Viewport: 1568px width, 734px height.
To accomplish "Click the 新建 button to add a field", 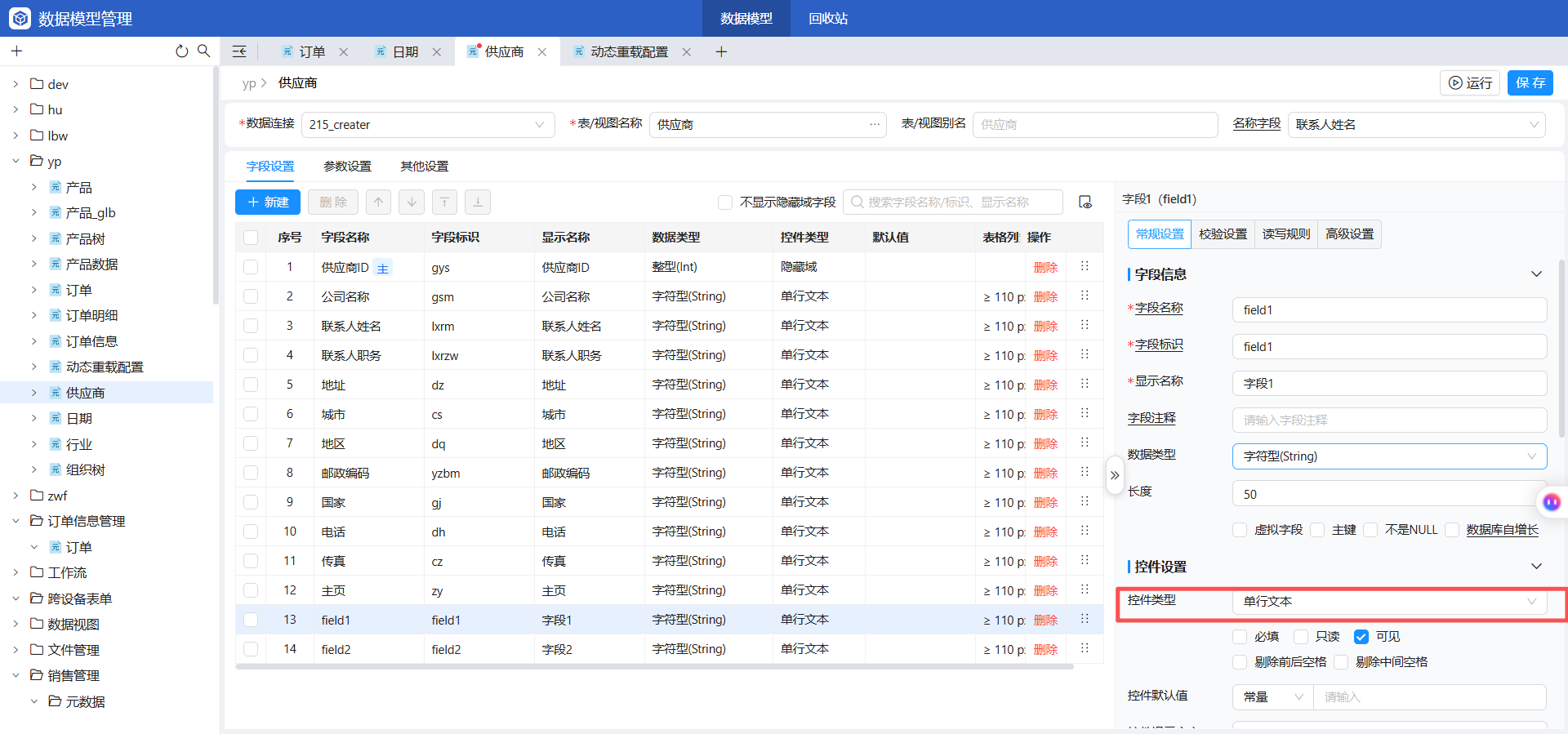I will 268,202.
